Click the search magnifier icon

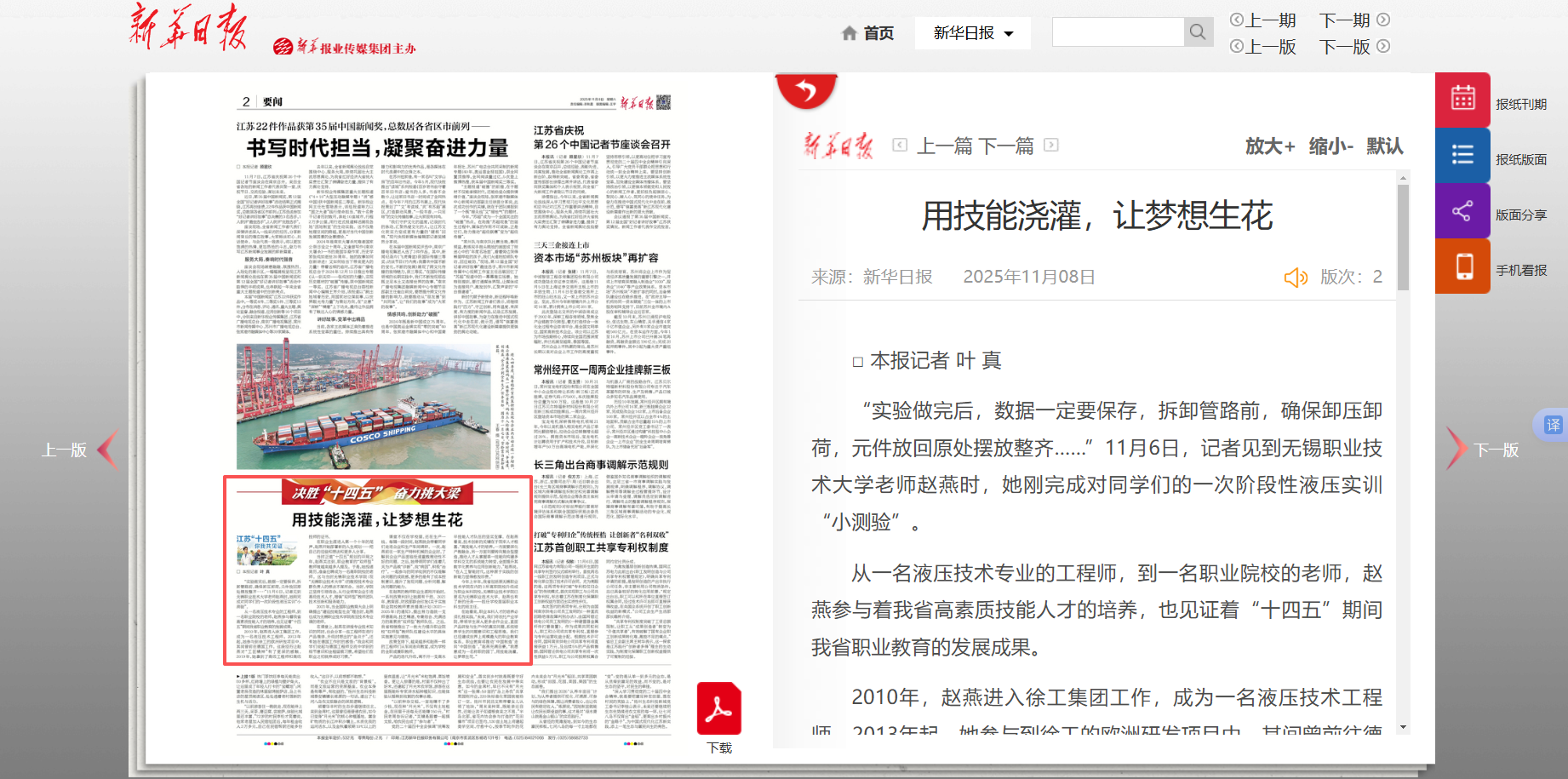1198,32
